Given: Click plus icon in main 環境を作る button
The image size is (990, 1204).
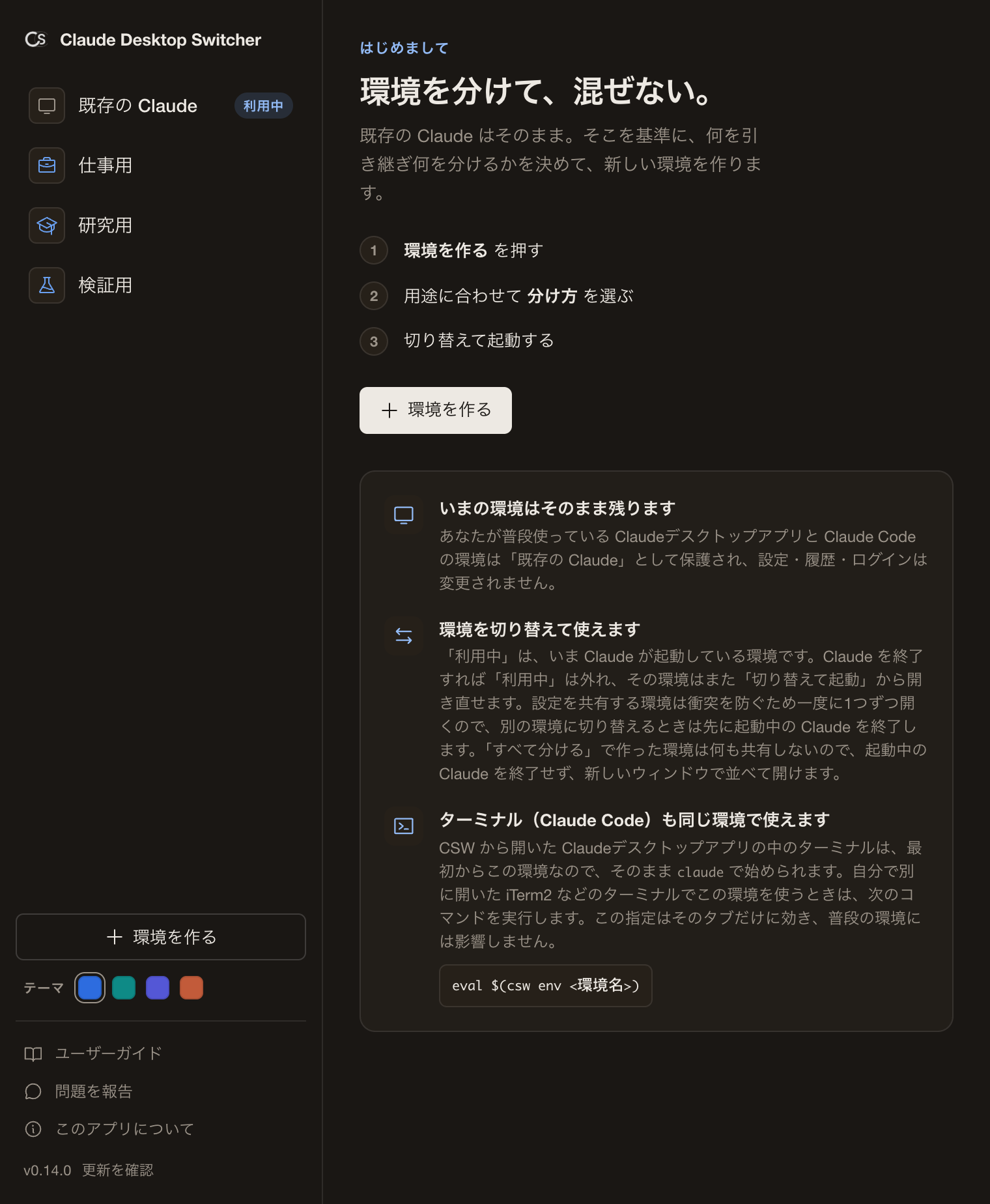Looking at the screenshot, I should pos(389,410).
